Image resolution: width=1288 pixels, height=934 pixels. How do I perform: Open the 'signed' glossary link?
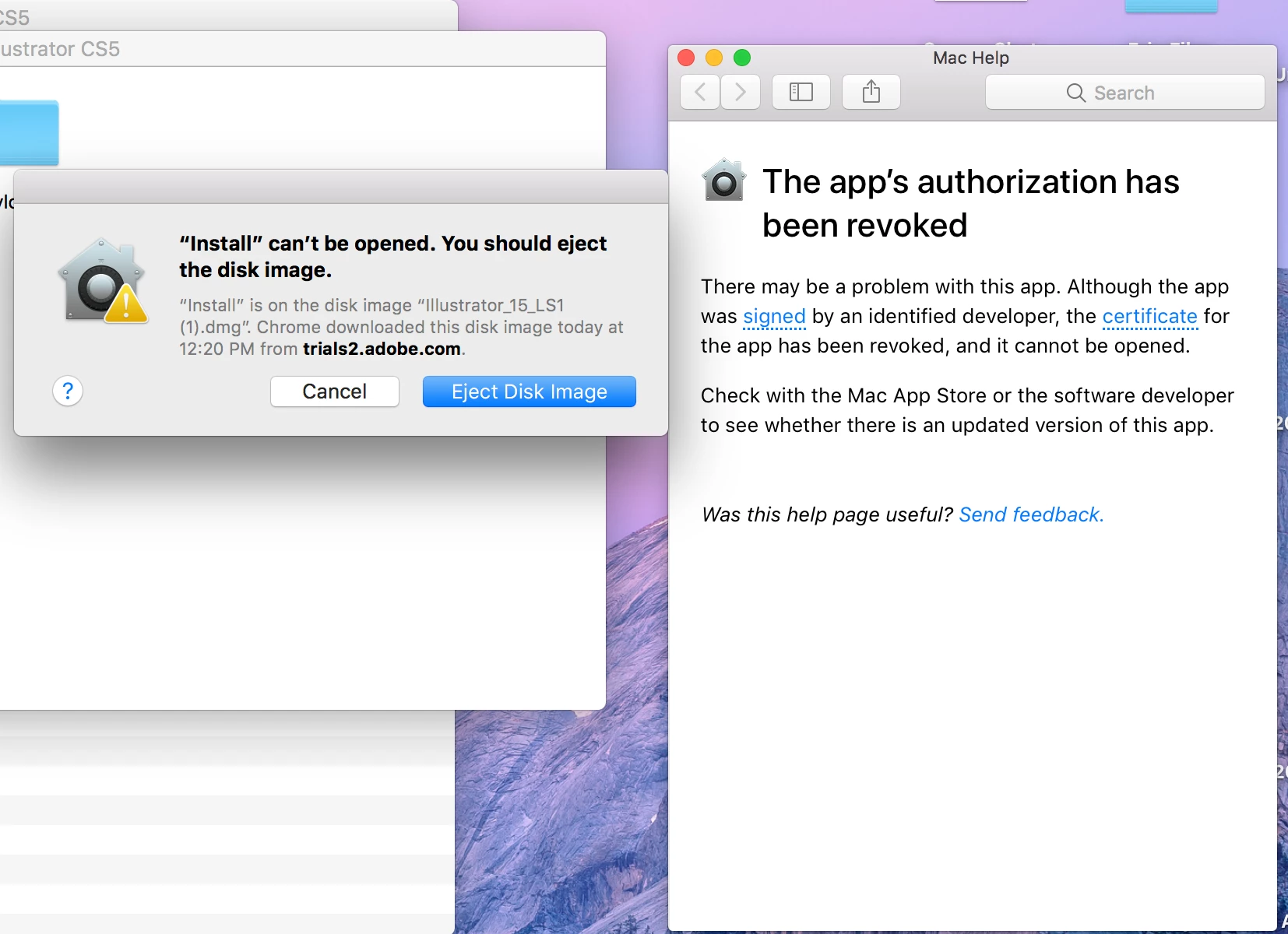774,317
